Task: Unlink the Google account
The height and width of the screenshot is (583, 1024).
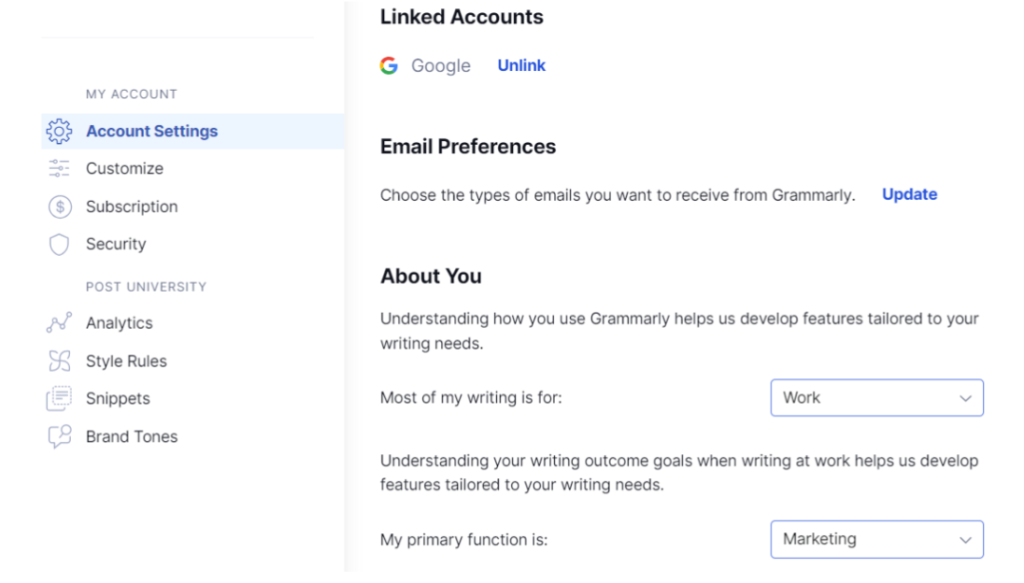Action: pos(521,65)
